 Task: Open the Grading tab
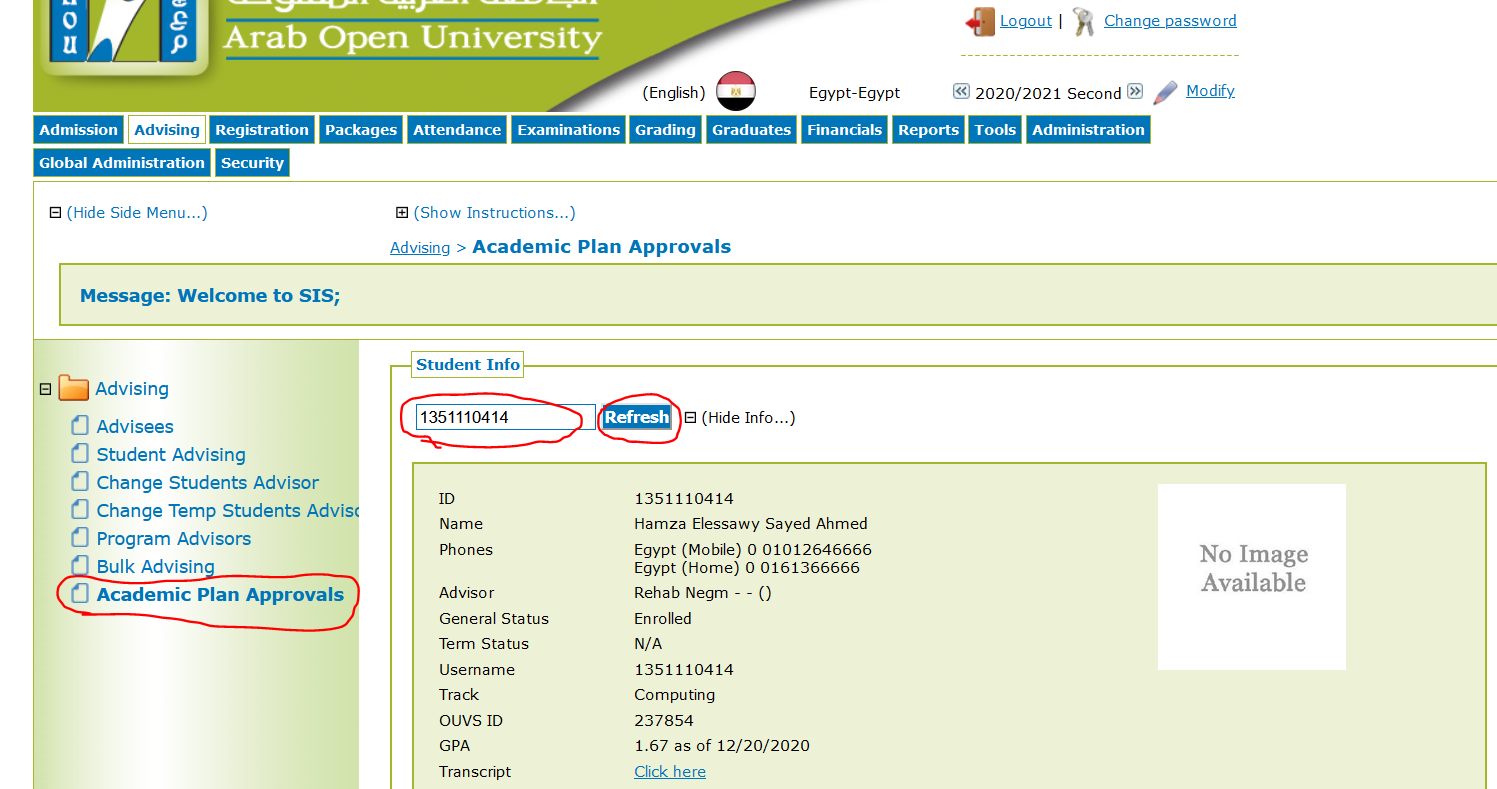tap(665, 130)
